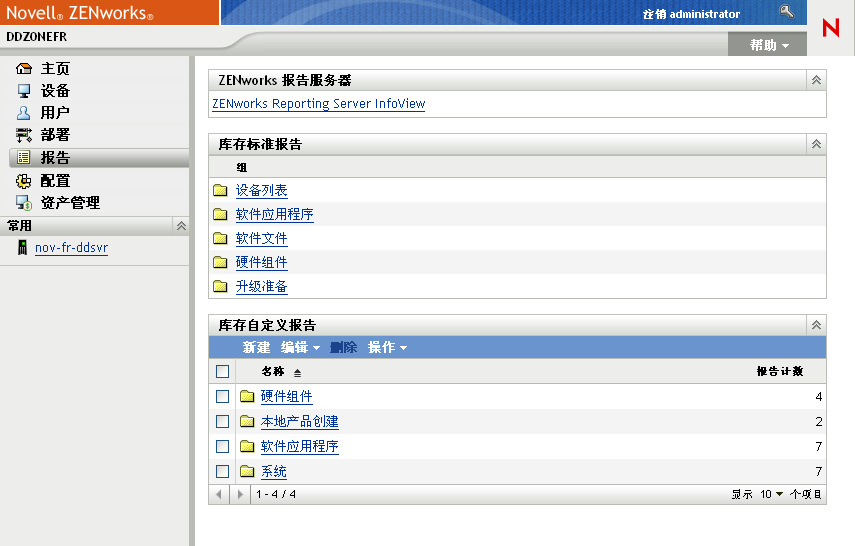Click the folder icon for 设备列表
Screen dimensions: 855x546
(220, 190)
